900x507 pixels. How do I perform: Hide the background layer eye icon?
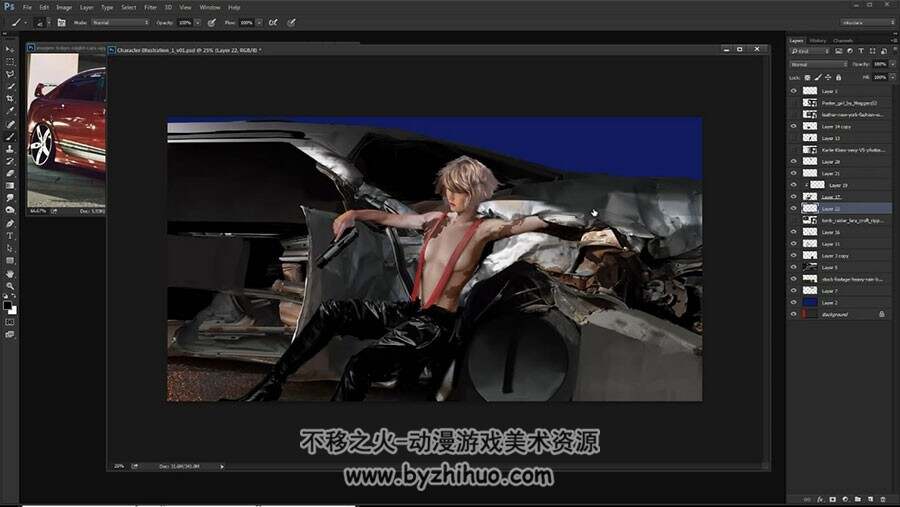[x=793, y=314]
